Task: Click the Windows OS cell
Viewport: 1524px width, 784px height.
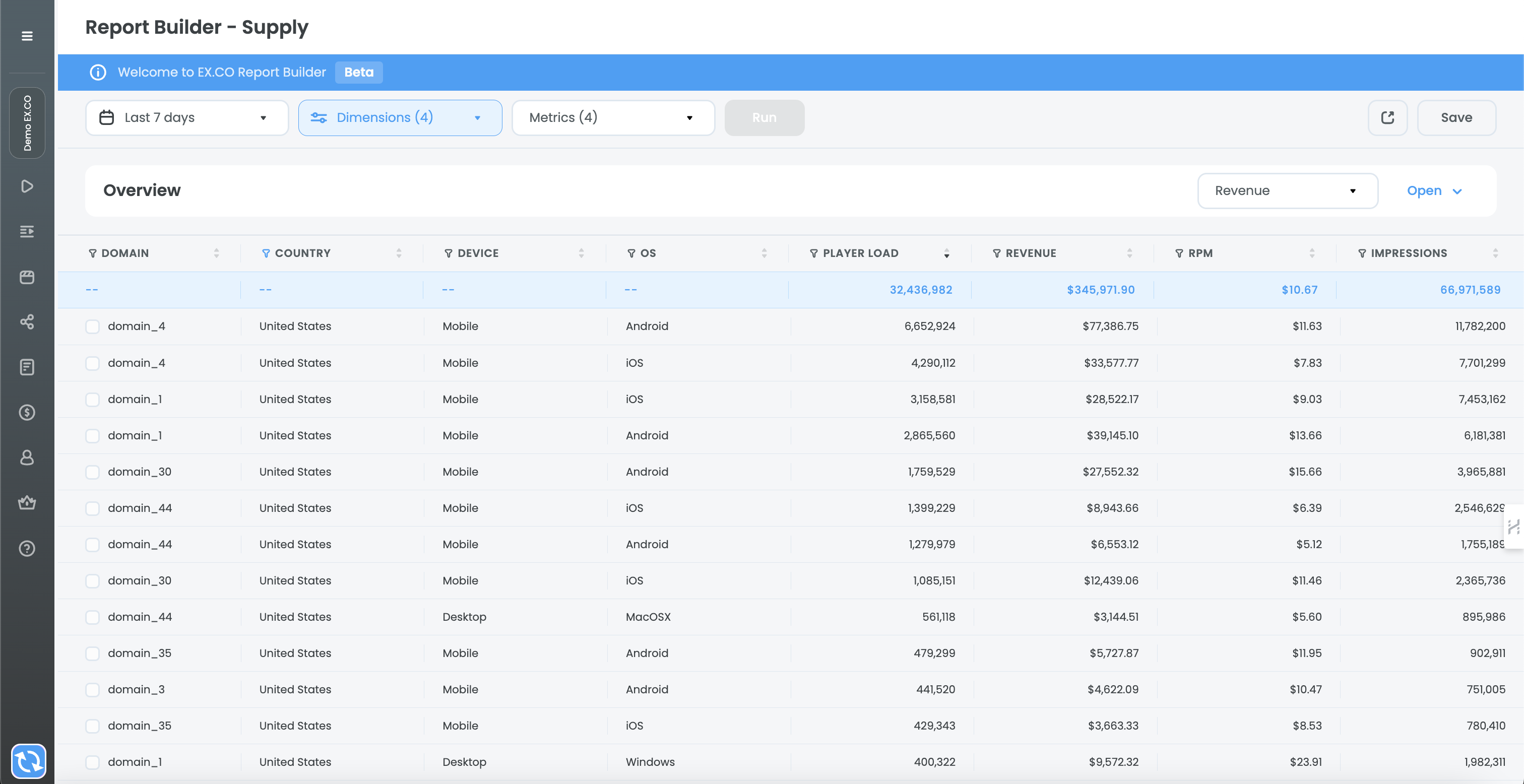Action: 650,762
